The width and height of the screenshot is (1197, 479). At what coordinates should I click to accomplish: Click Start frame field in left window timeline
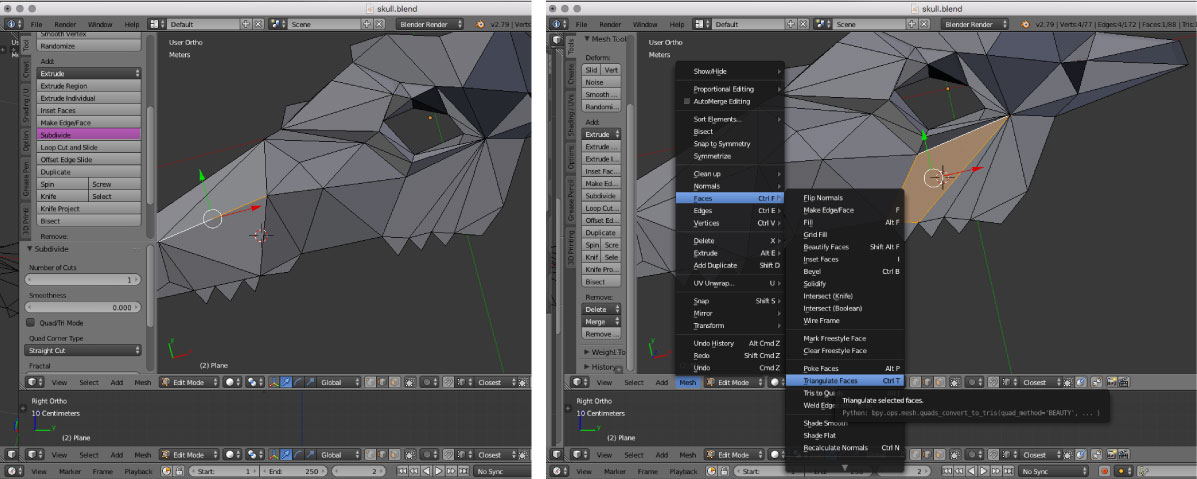224,471
